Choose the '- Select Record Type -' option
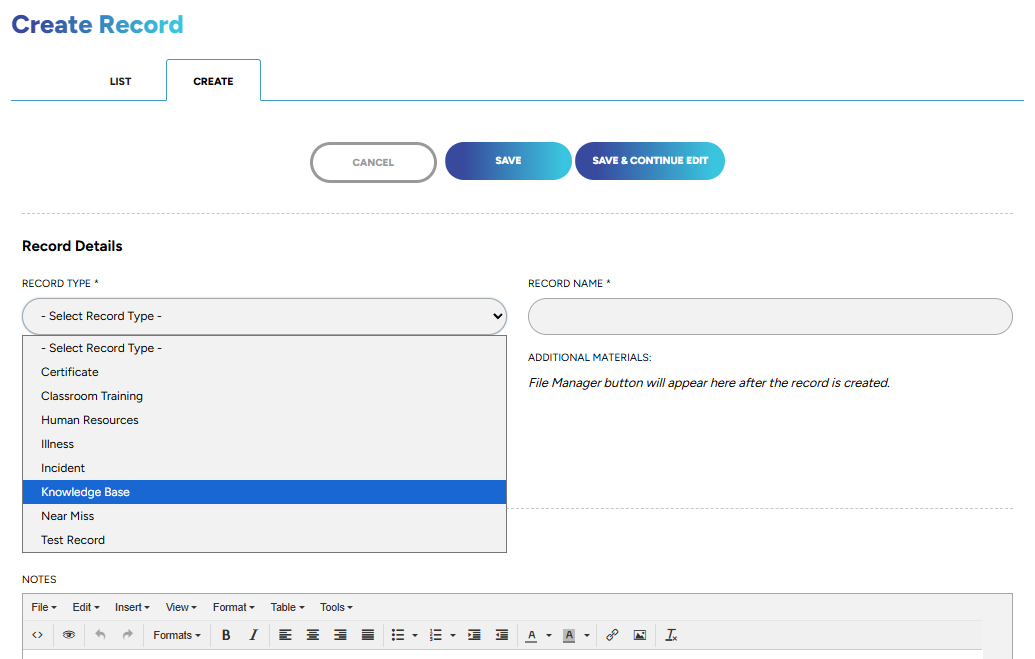Viewport: 1035px width, 659px height. (x=264, y=348)
